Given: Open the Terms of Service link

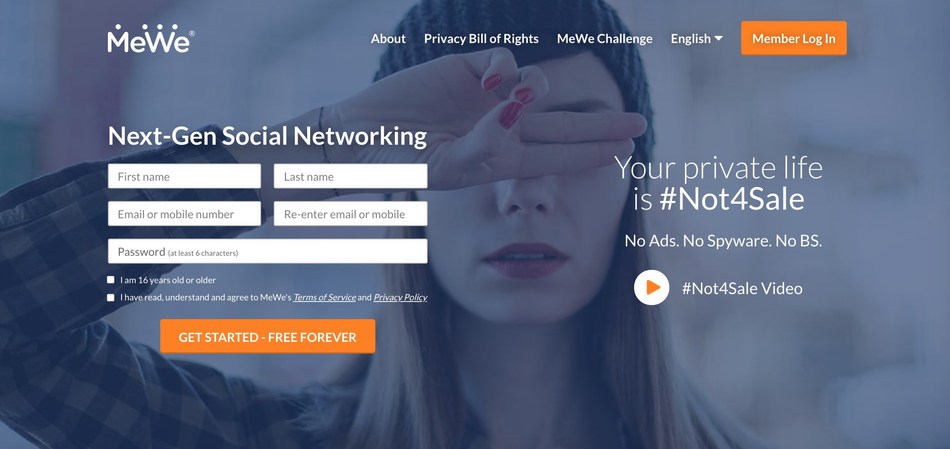Looking at the screenshot, I should [x=325, y=298].
